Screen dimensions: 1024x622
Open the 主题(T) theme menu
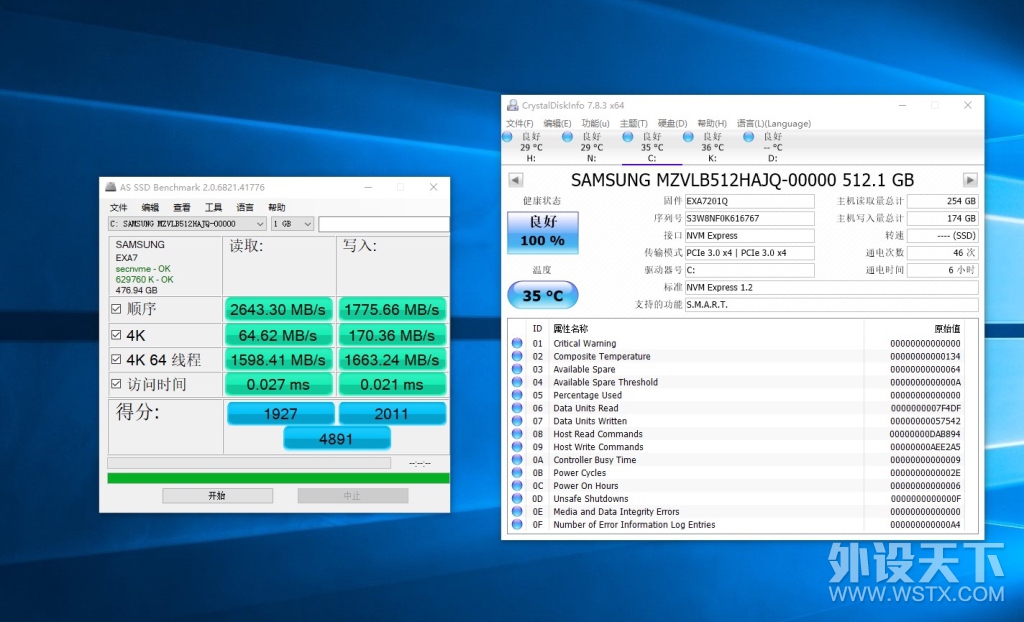(x=633, y=123)
